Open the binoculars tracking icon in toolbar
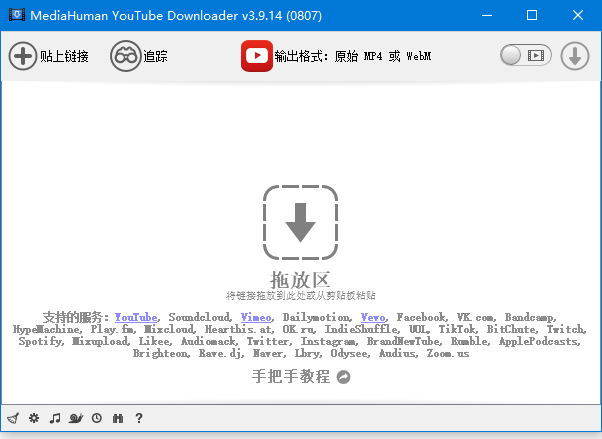 coord(126,56)
